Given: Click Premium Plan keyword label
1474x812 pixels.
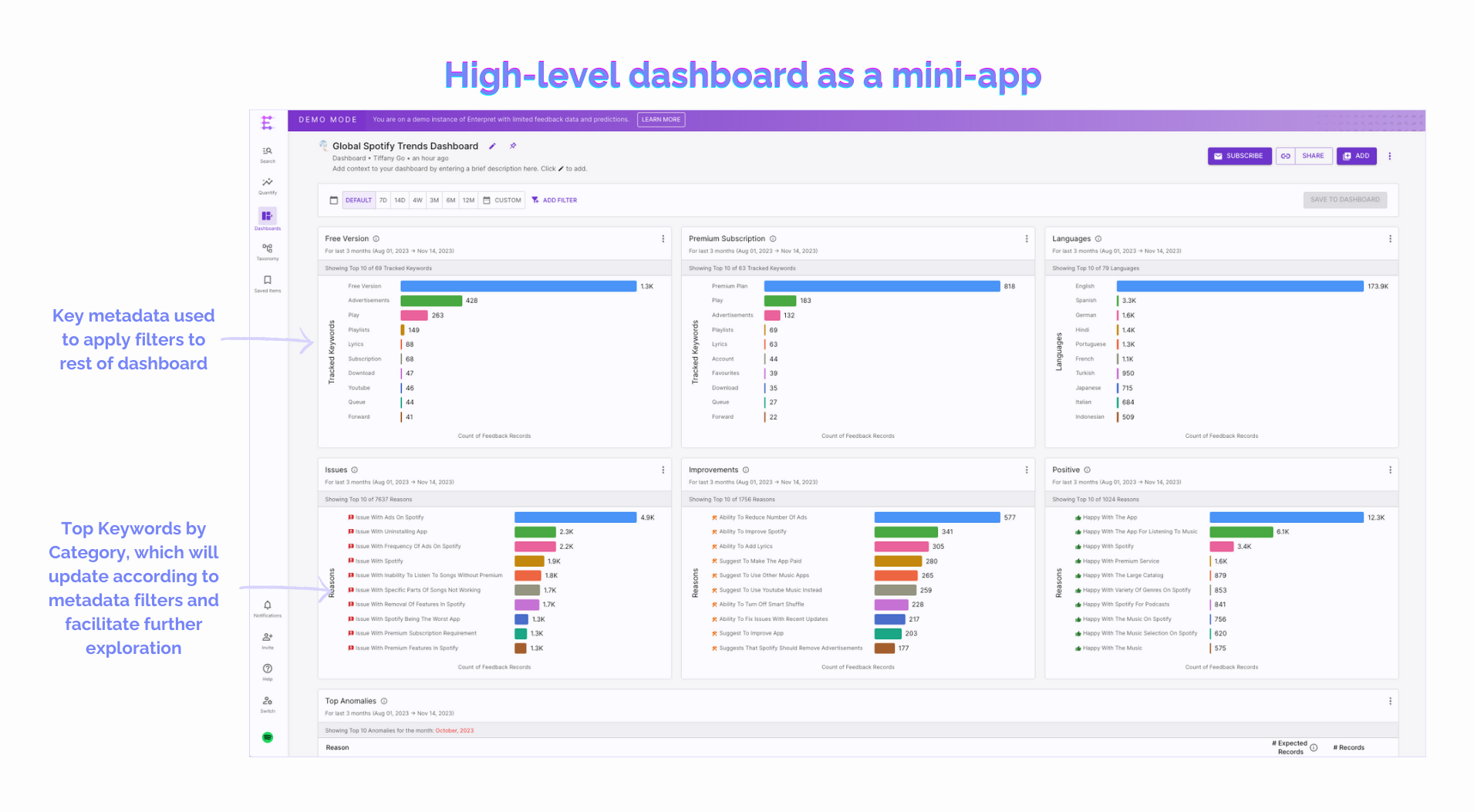Looking at the screenshot, I should [730, 286].
